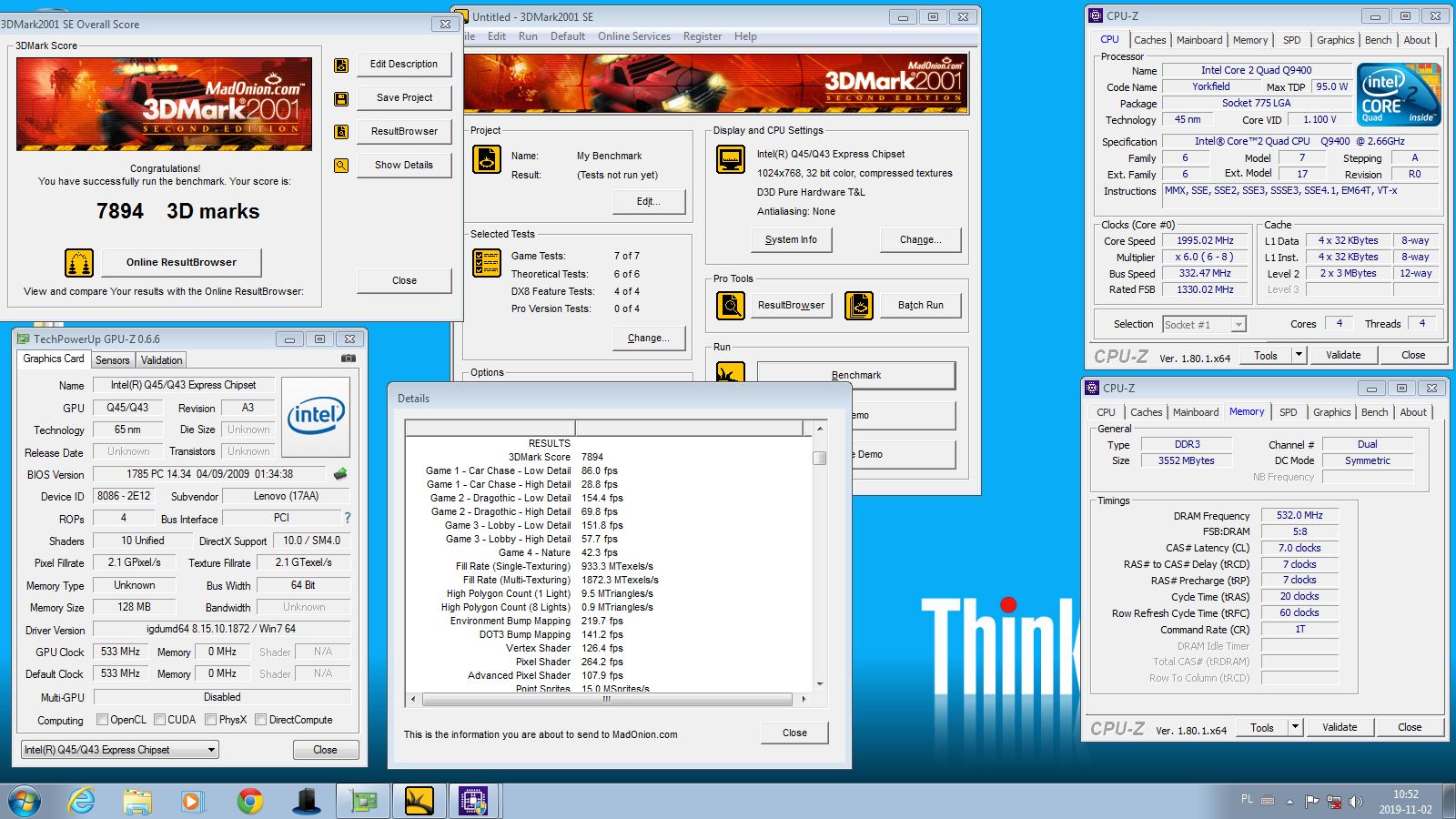
Task: Click the Run benchmark icon
Action: pyautogui.click(x=731, y=372)
